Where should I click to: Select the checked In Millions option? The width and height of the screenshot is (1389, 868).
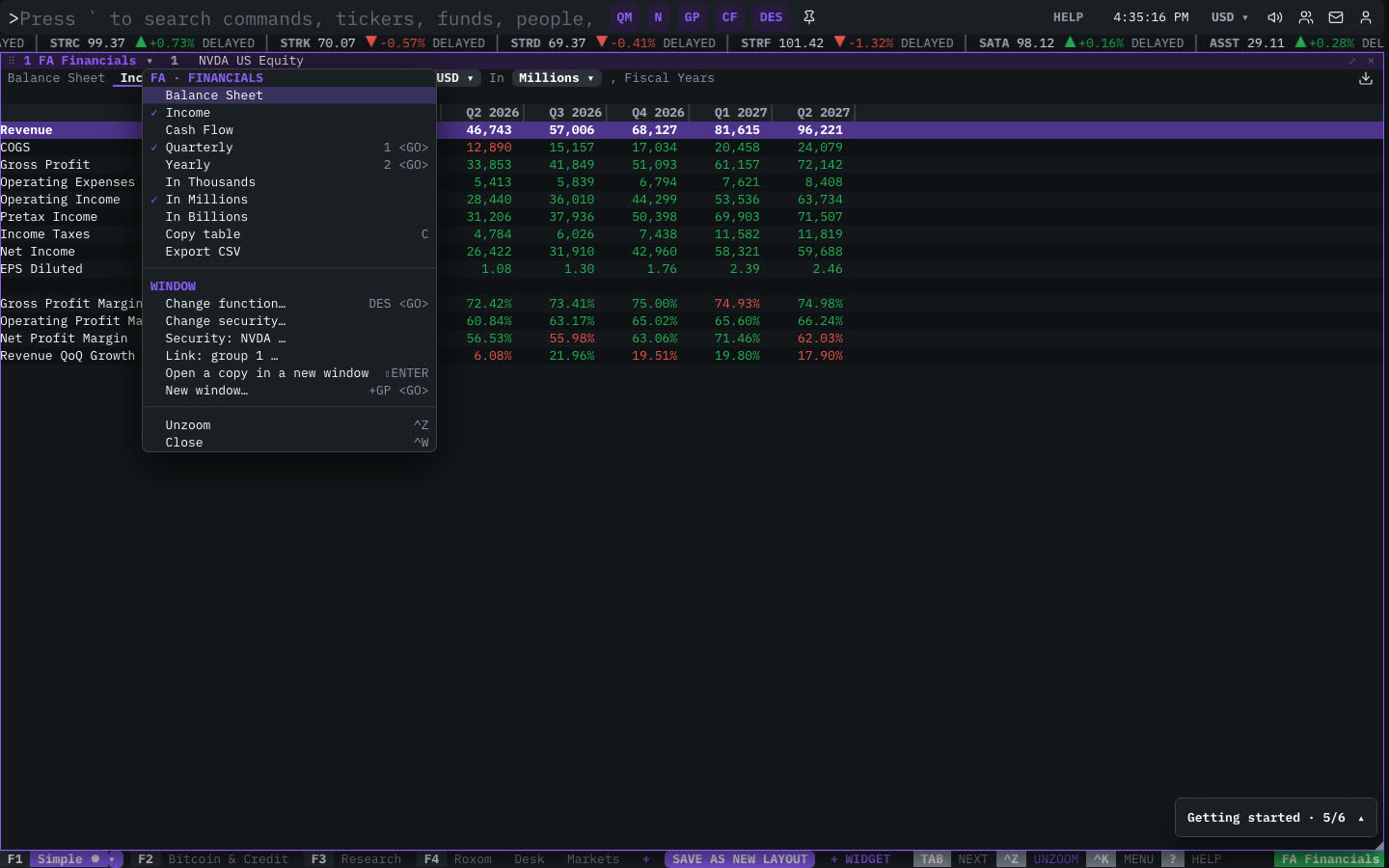[x=289, y=200]
